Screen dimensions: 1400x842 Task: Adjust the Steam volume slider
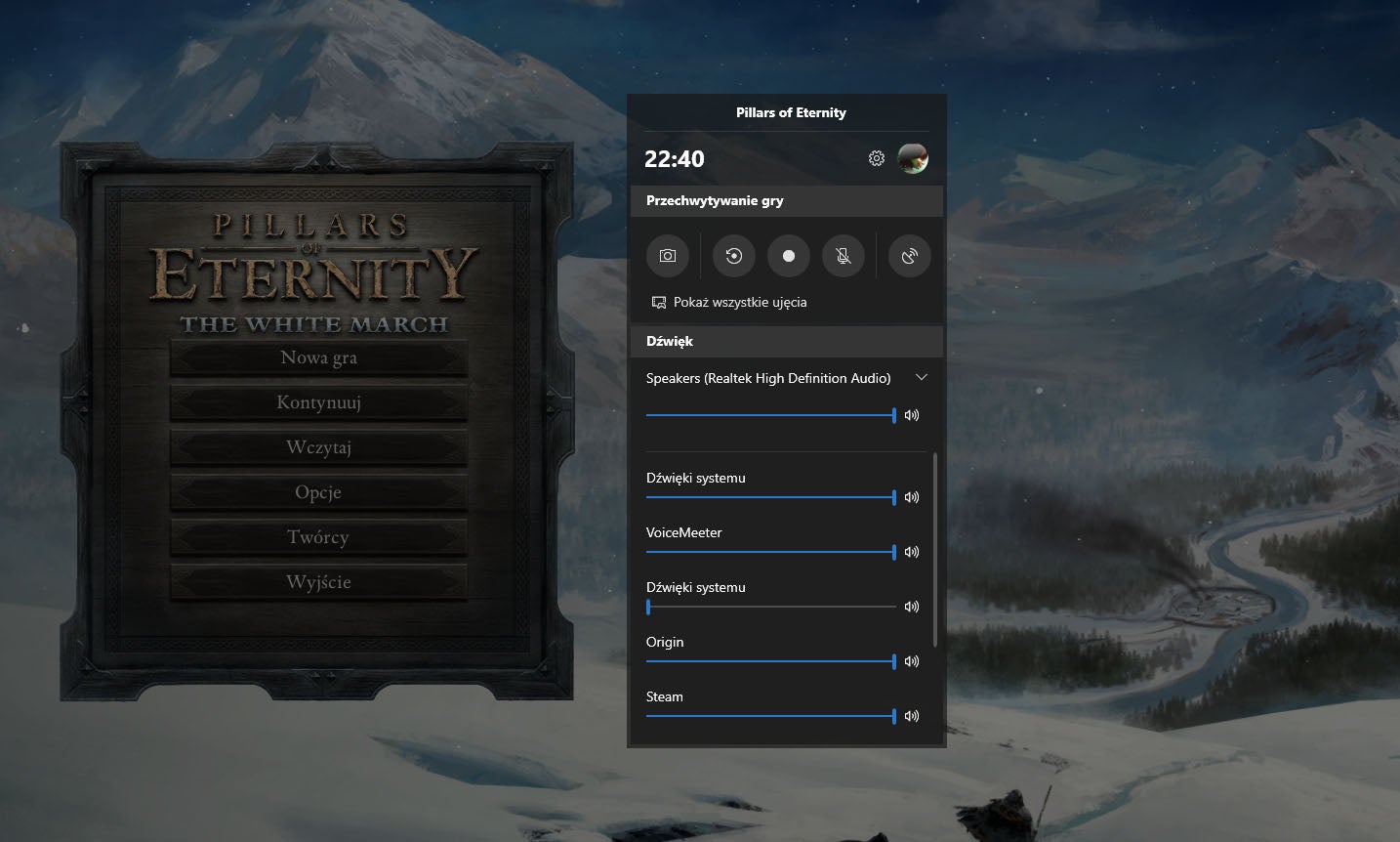pyautogui.click(x=771, y=716)
